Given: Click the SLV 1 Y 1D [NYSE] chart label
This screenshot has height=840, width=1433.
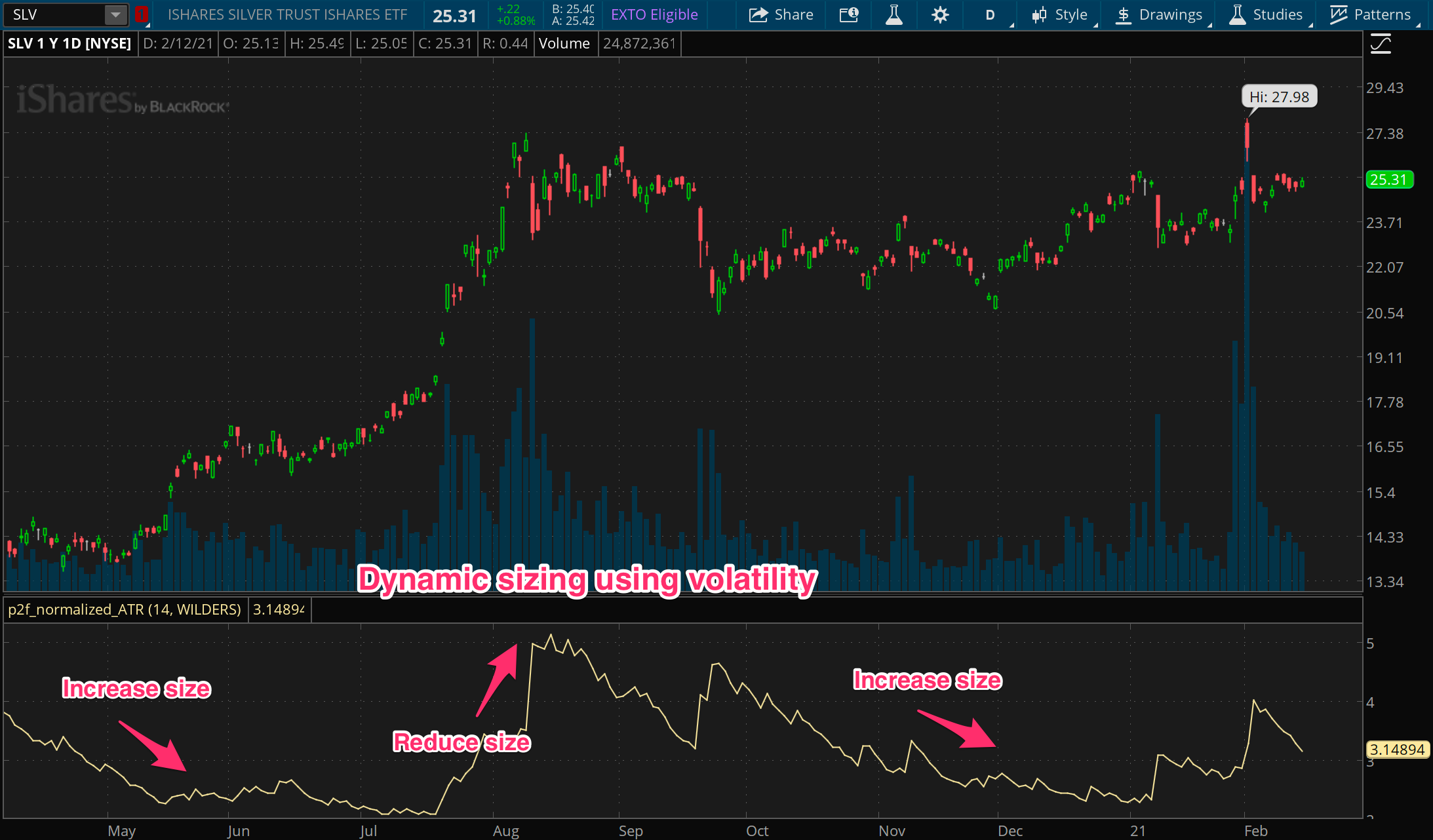Looking at the screenshot, I should (x=69, y=44).
